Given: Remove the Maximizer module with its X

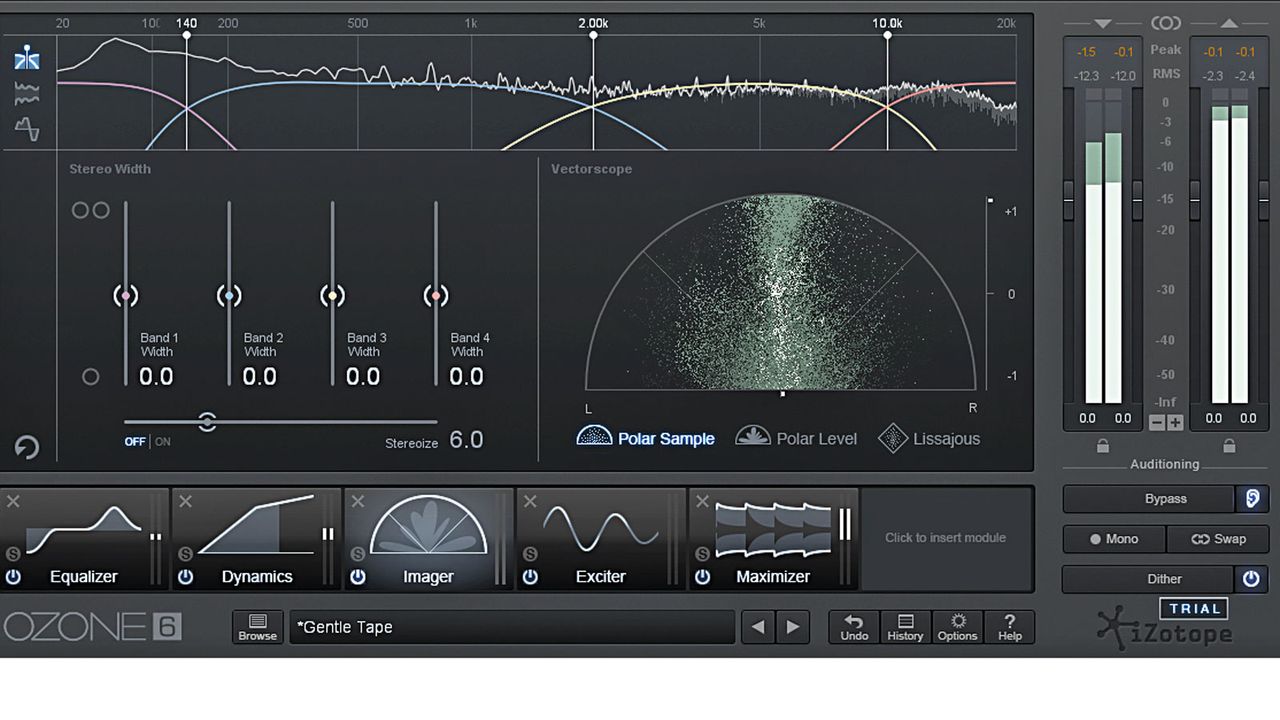Looking at the screenshot, I should [702, 501].
